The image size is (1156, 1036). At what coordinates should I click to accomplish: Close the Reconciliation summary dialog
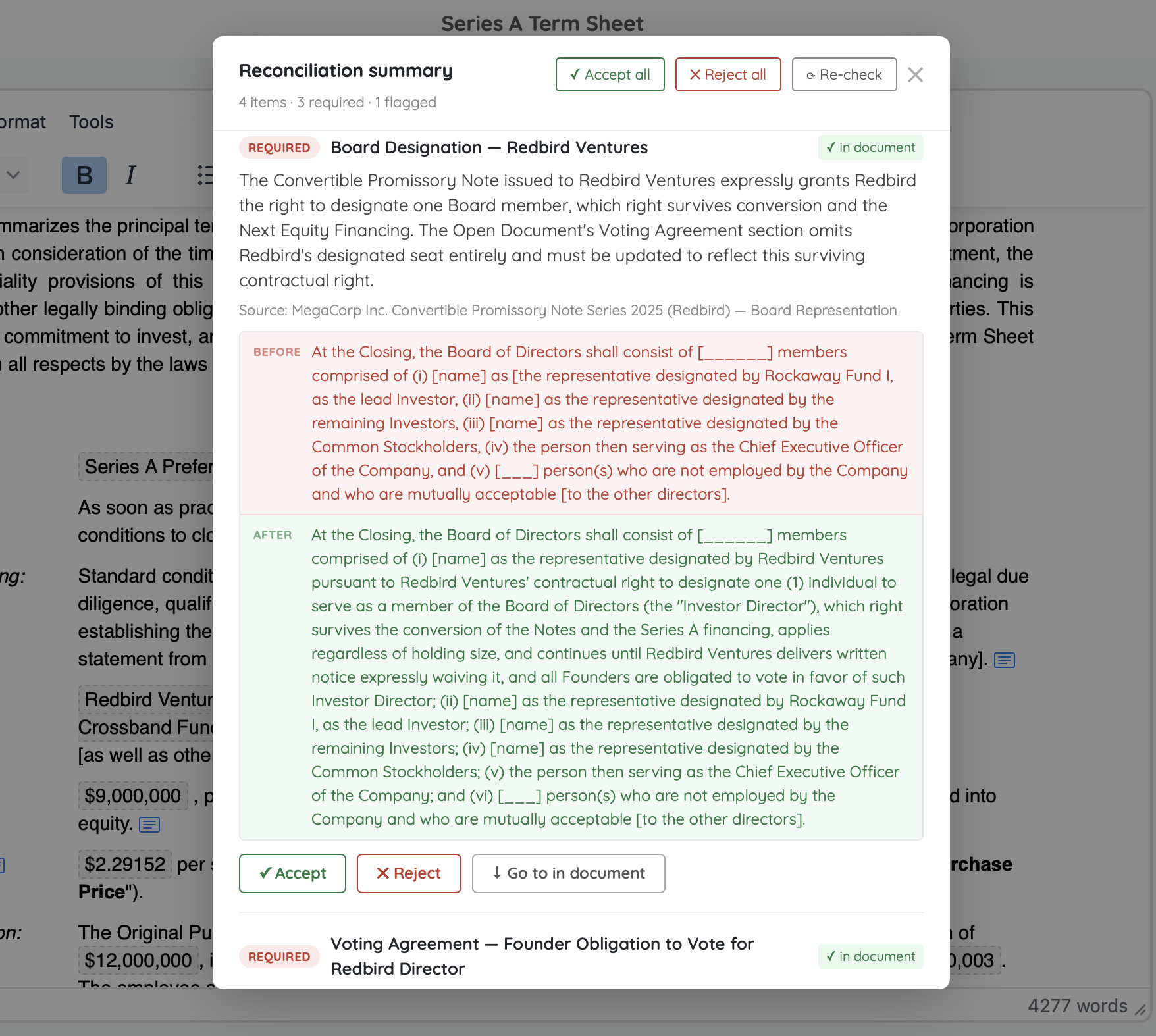tap(915, 75)
